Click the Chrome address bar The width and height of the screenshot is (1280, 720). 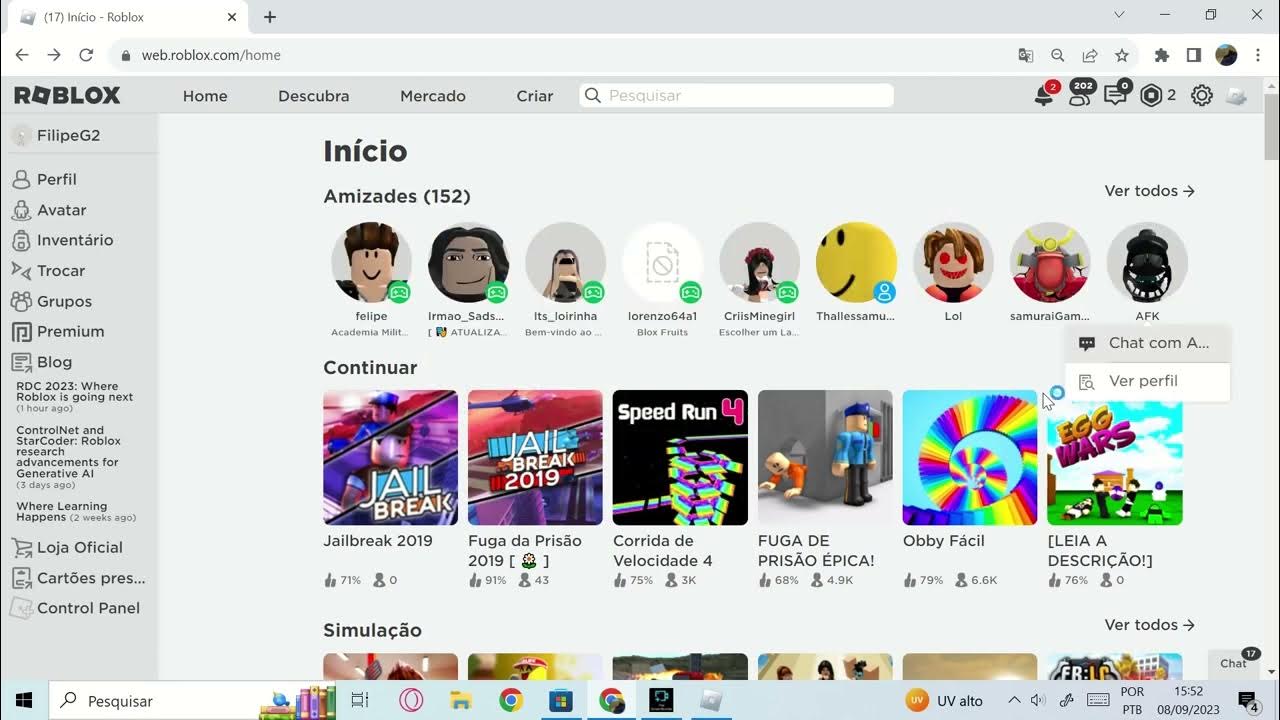click(560, 55)
